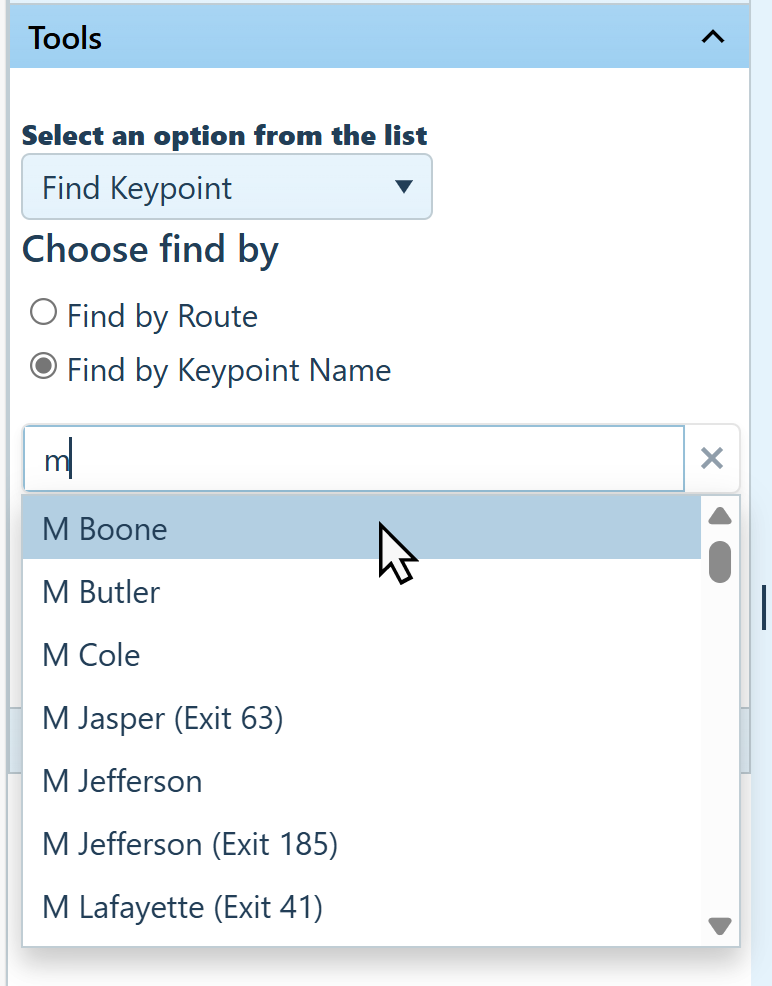Image resolution: width=772 pixels, height=986 pixels.
Task: Pick the M Cole keypoint
Action: [x=91, y=655]
